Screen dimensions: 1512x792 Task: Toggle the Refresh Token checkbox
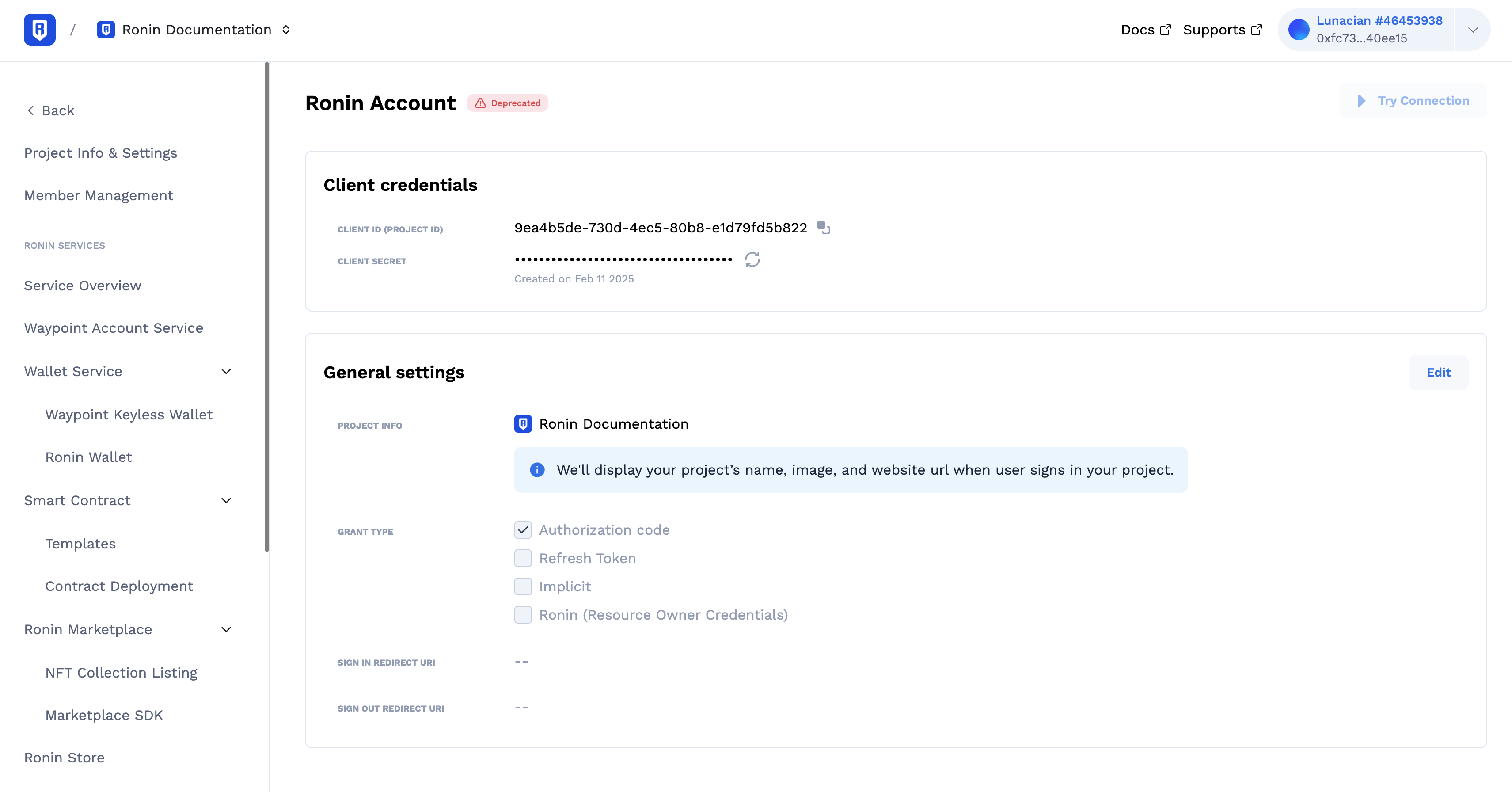[x=523, y=558]
